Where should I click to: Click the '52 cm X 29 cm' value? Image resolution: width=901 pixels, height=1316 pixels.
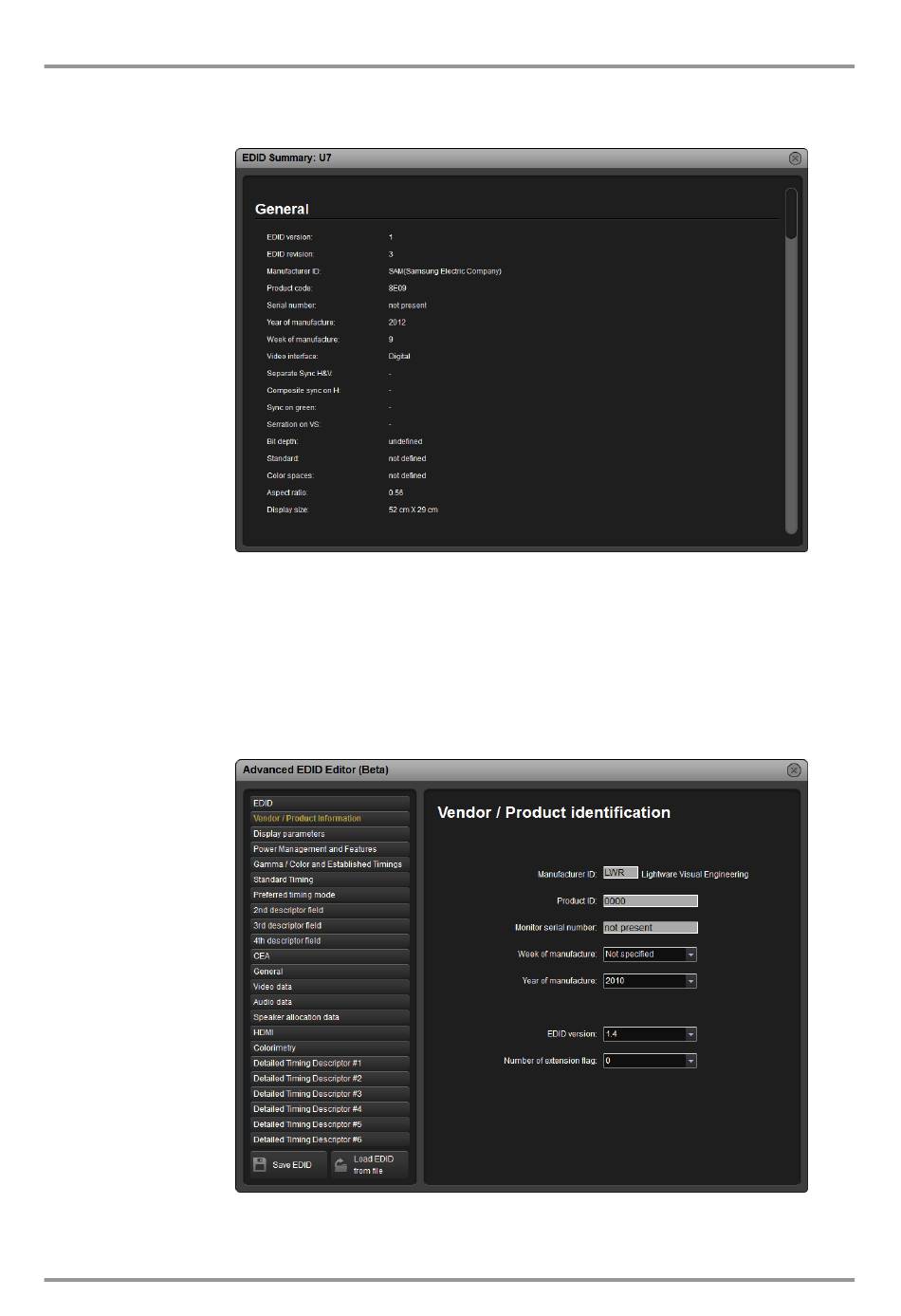point(414,510)
